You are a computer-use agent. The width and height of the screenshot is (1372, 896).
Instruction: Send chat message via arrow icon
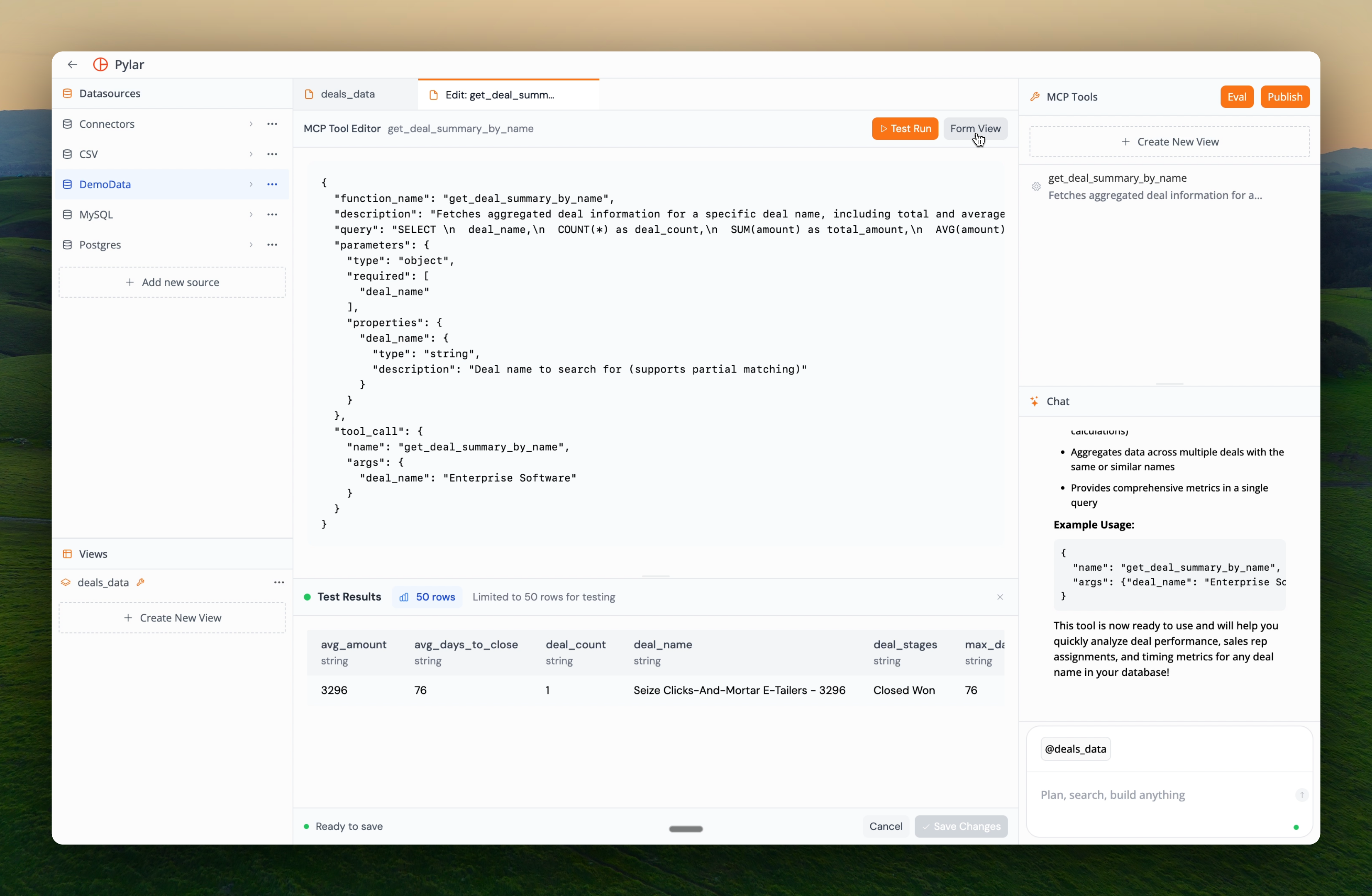coord(1301,795)
